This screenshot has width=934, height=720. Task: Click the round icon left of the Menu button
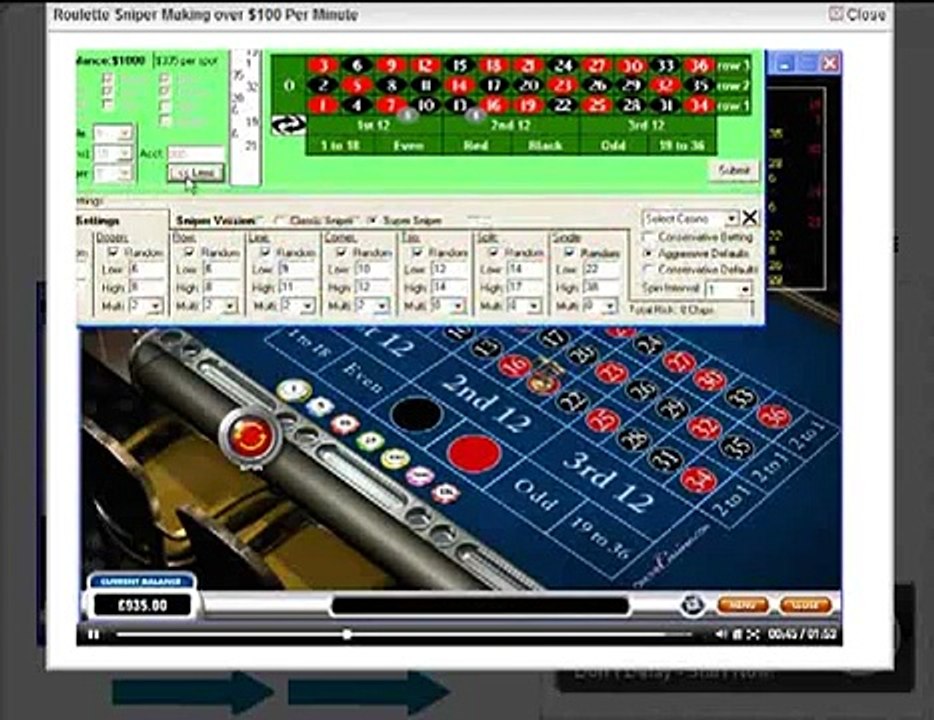(x=692, y=604)
